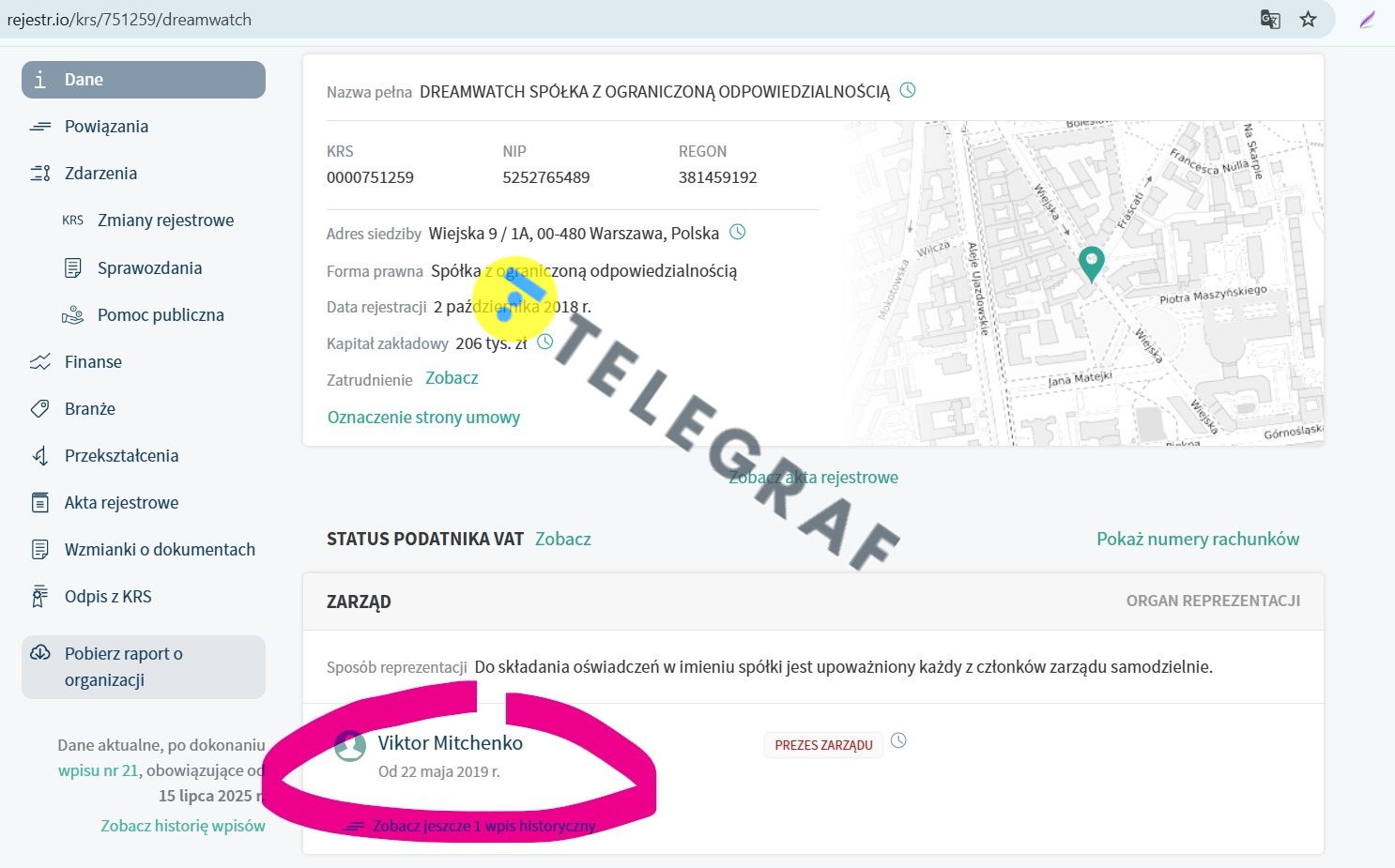The image size is (1395, 868).
Task: Click Viktor Mitchenko's avatar icon
Action: [350, 747]
